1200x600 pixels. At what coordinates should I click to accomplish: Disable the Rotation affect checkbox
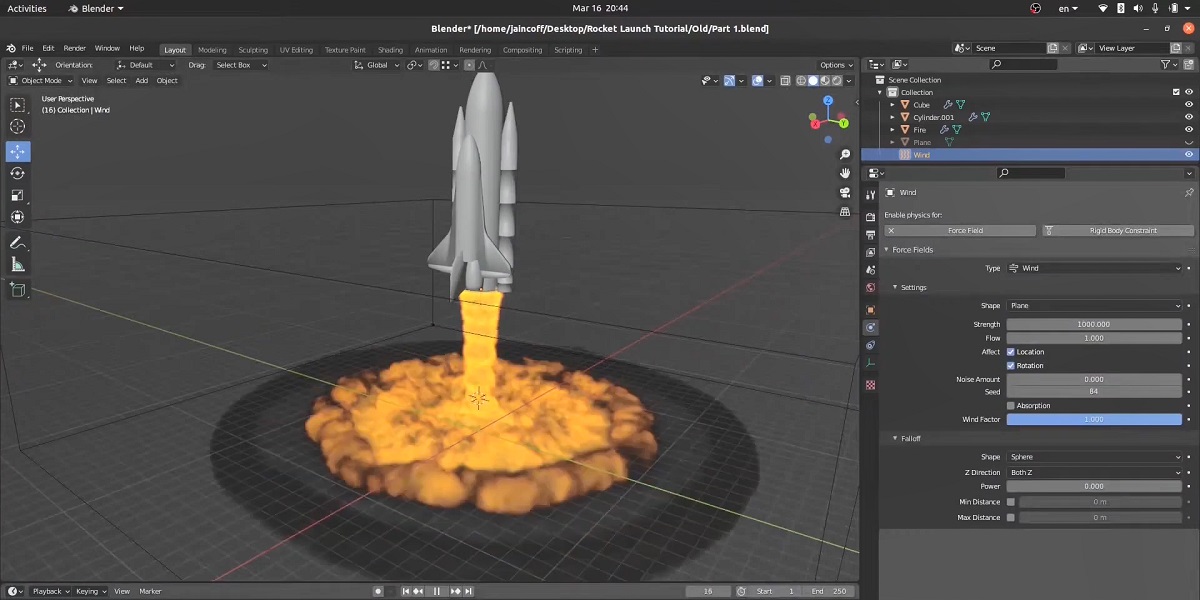1010,365
